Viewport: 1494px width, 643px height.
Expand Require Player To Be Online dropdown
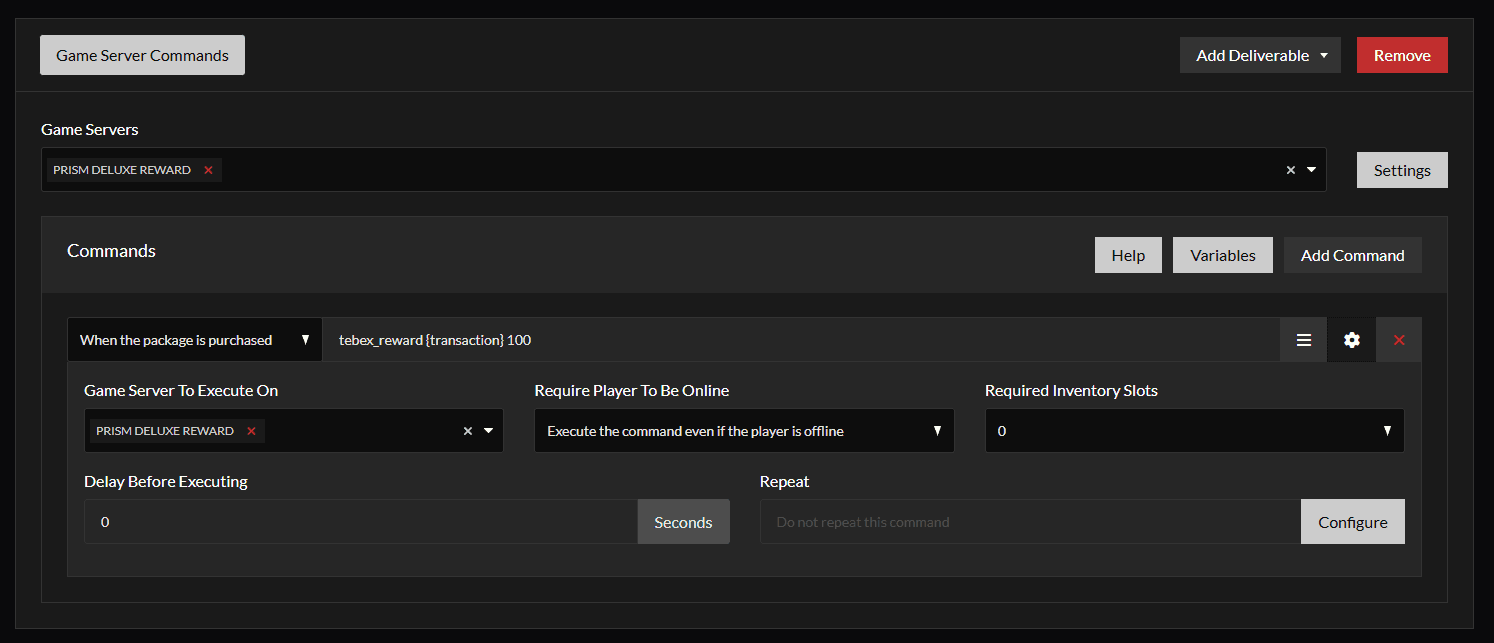[743, 431]
